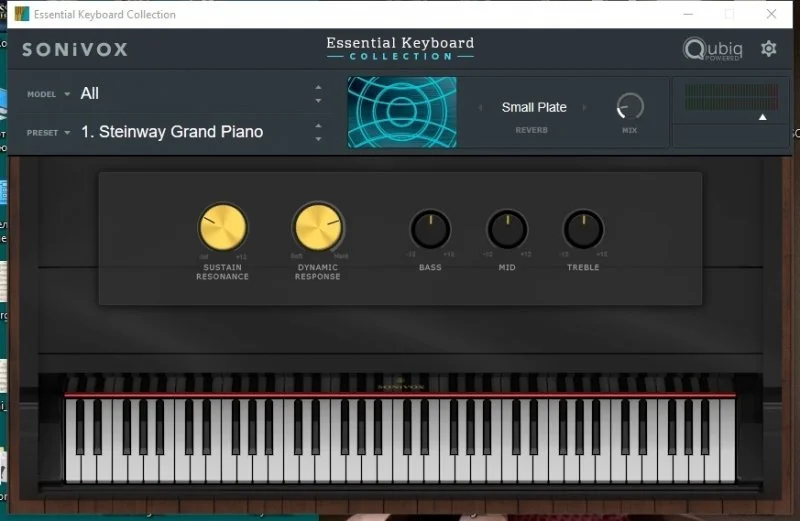This screenshot has height=521, width=800.
Task: Click the Sustain Resonance knob
Action: (x=222, y=227)
